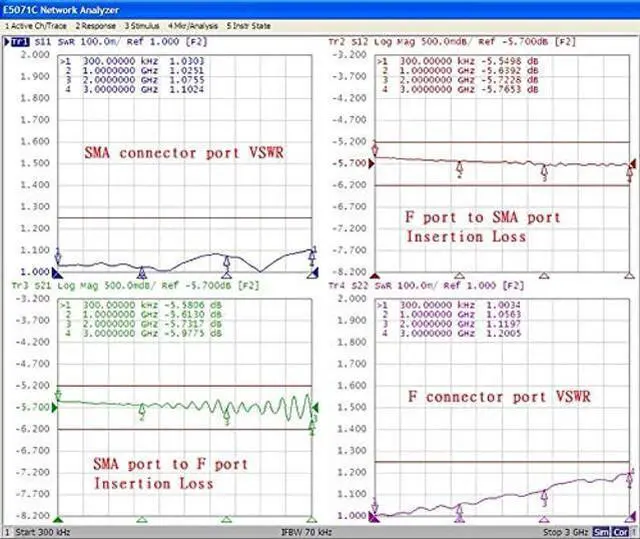Select marker 4 on the S12 trace

(x=629, y=173)
